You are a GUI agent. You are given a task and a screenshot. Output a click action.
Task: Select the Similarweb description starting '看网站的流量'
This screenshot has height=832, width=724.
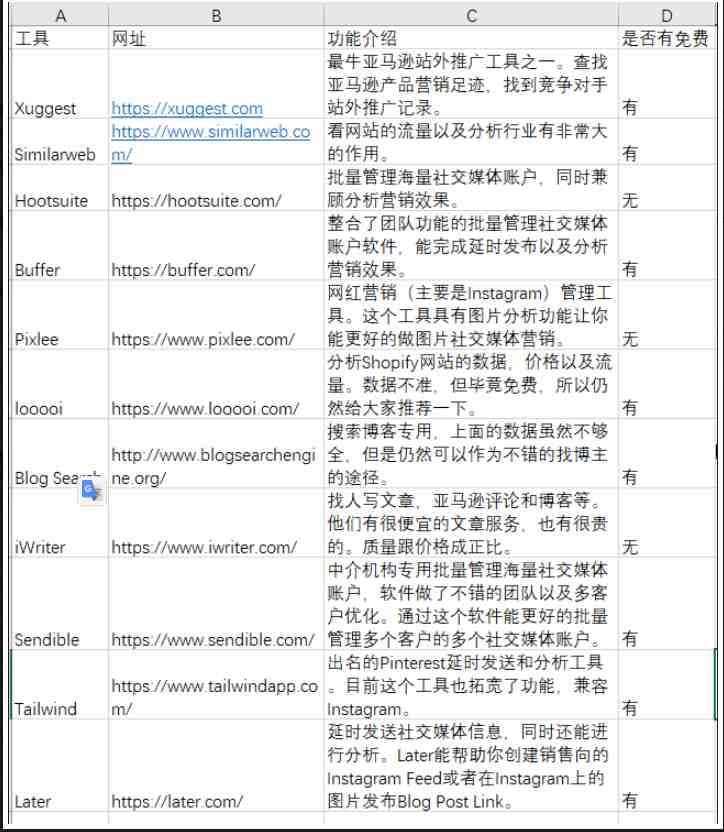coord(471,142)
